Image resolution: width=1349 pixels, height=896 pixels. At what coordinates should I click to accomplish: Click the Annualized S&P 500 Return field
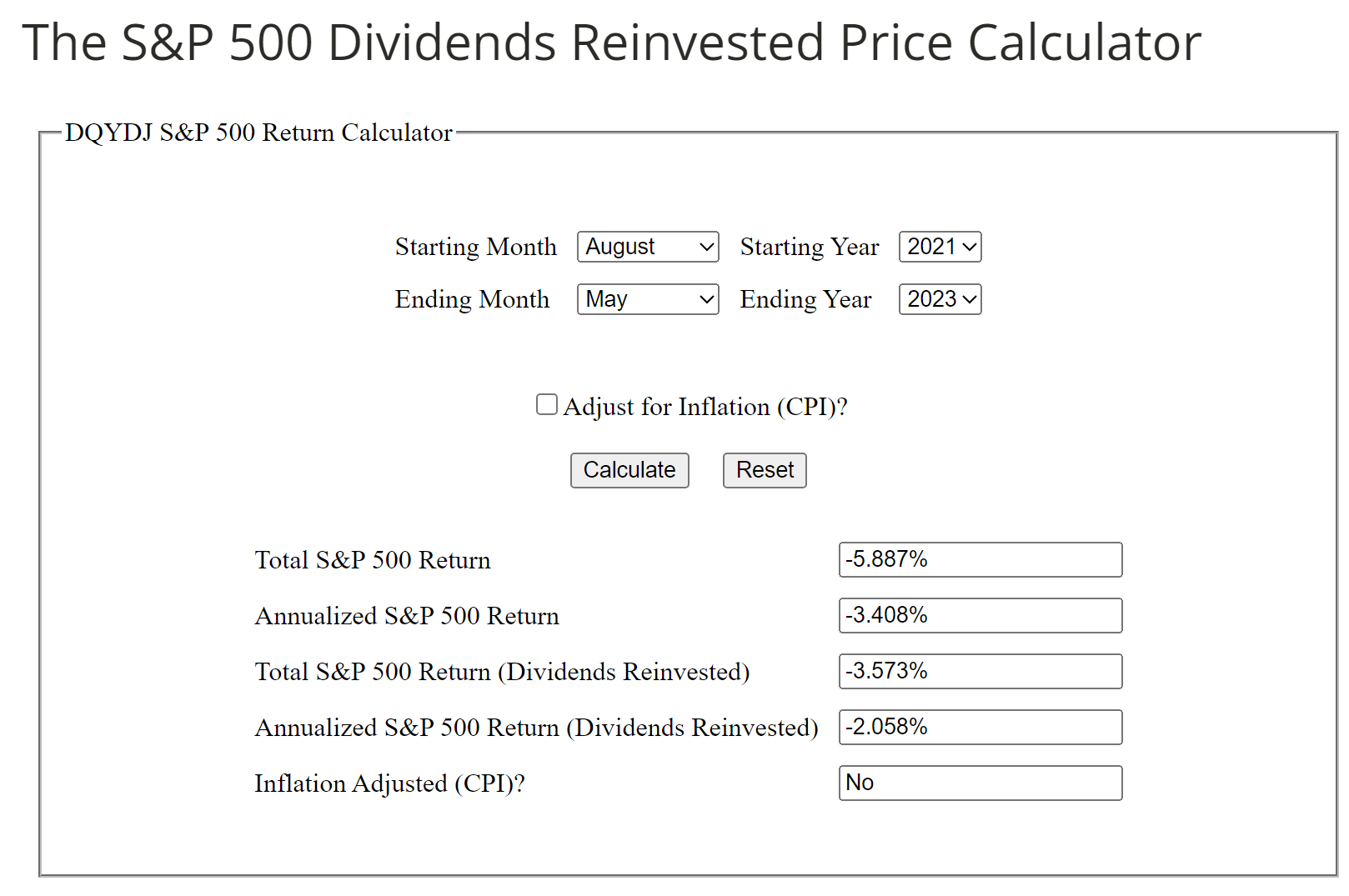point(980,615)
